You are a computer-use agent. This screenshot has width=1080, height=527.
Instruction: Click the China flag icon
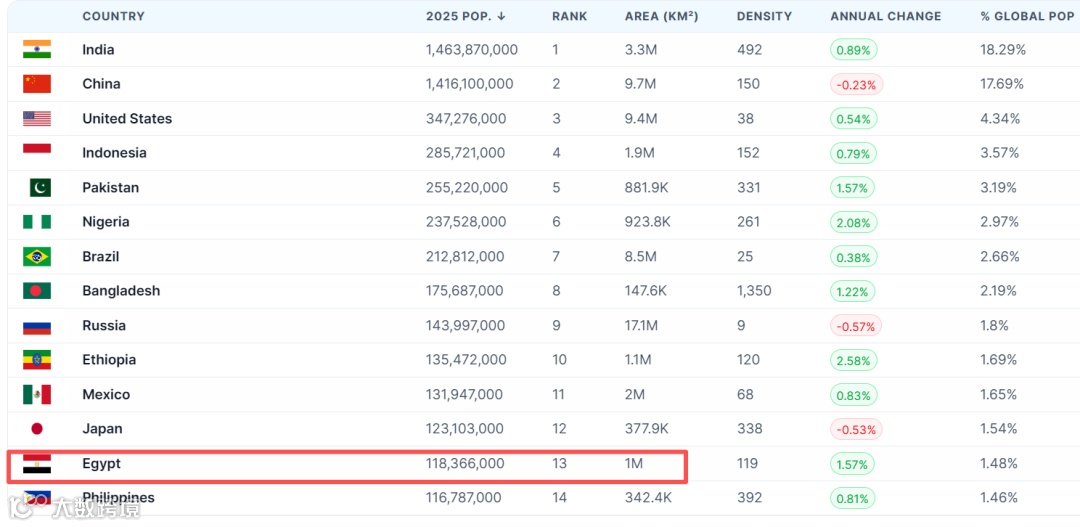[x=37, y=84]
